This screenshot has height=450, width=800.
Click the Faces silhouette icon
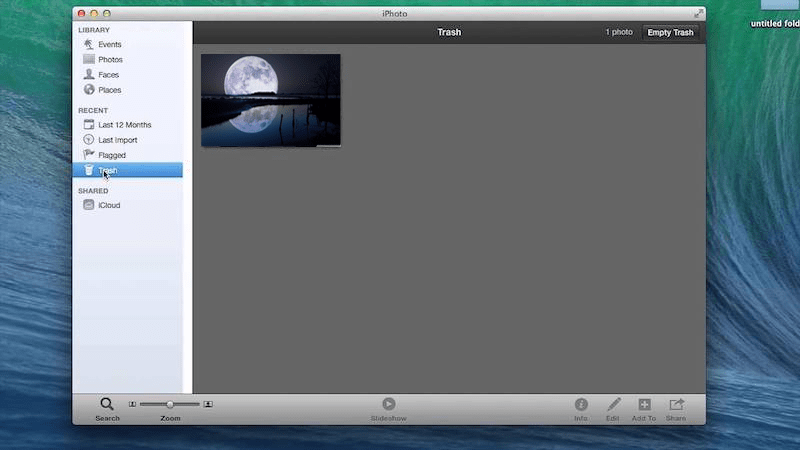(x=89, y=74)
